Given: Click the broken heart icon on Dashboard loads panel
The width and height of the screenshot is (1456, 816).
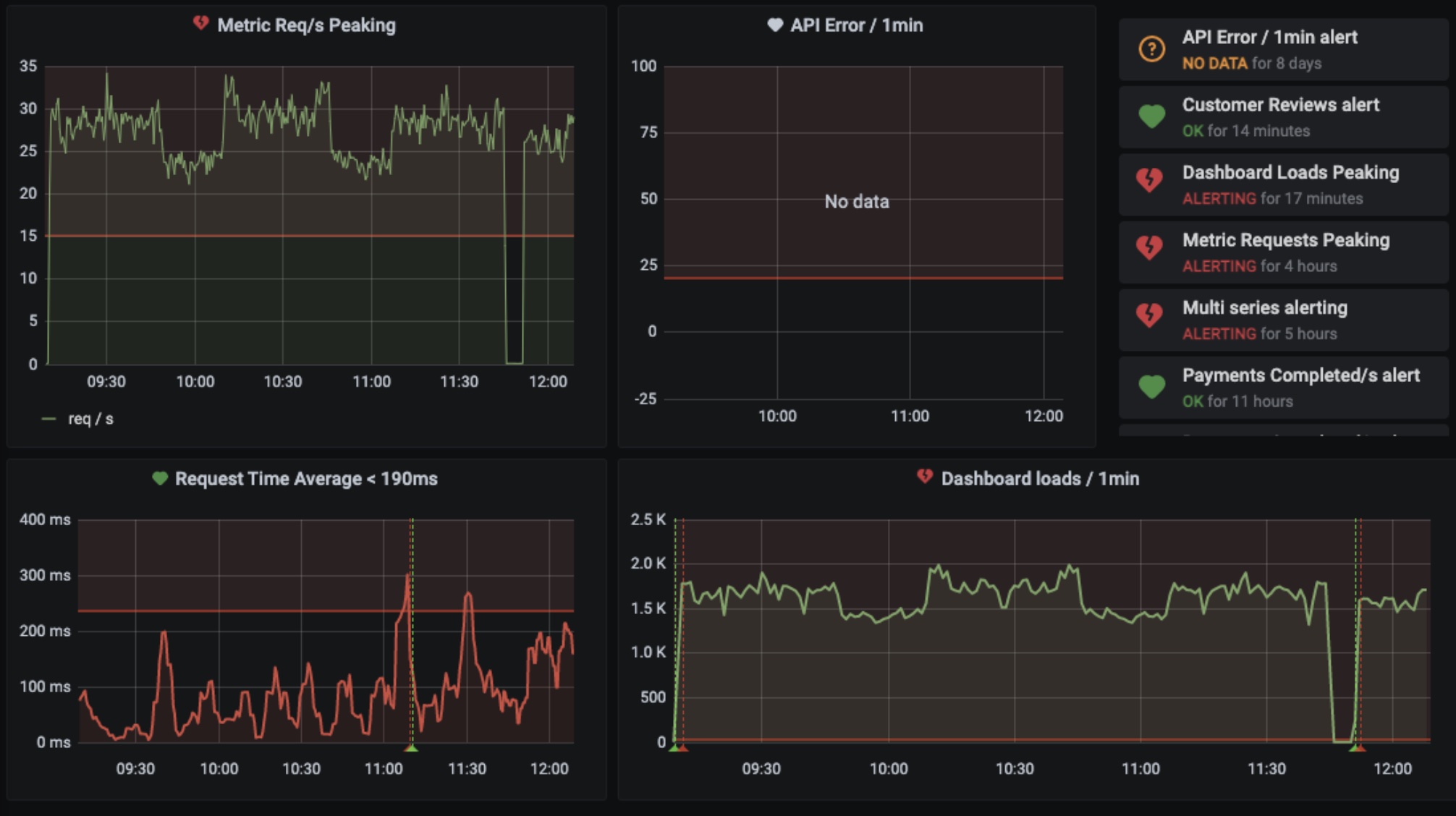Looking at the screenshot, I should pyautogui.click(x=926, y=477).
